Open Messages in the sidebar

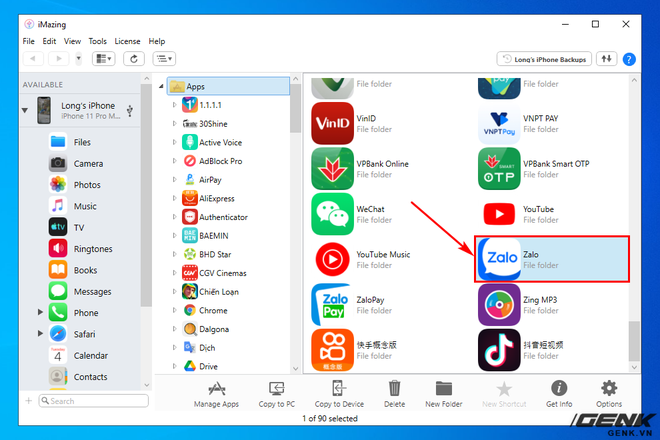[x=93, y=292]
